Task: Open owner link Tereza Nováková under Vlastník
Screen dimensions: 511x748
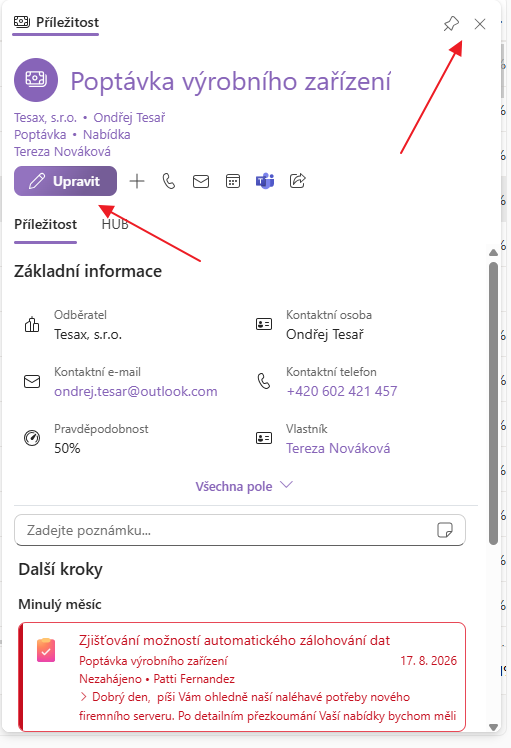Action: point(338,448)
